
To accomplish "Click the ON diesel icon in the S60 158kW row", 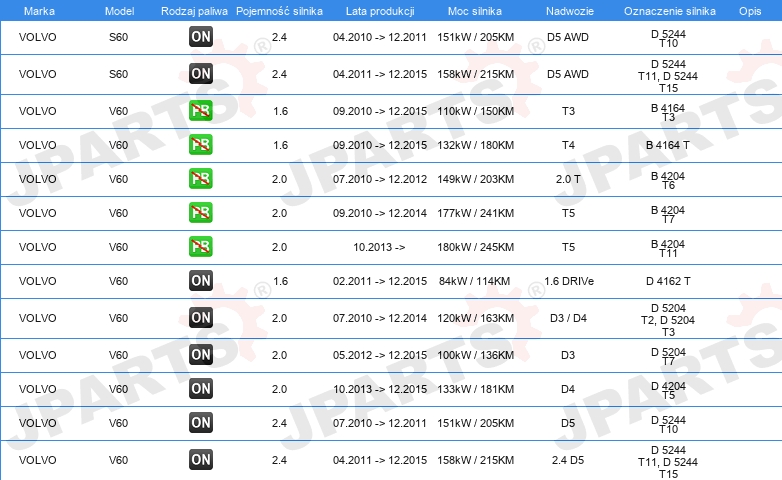I will (201, 73).
